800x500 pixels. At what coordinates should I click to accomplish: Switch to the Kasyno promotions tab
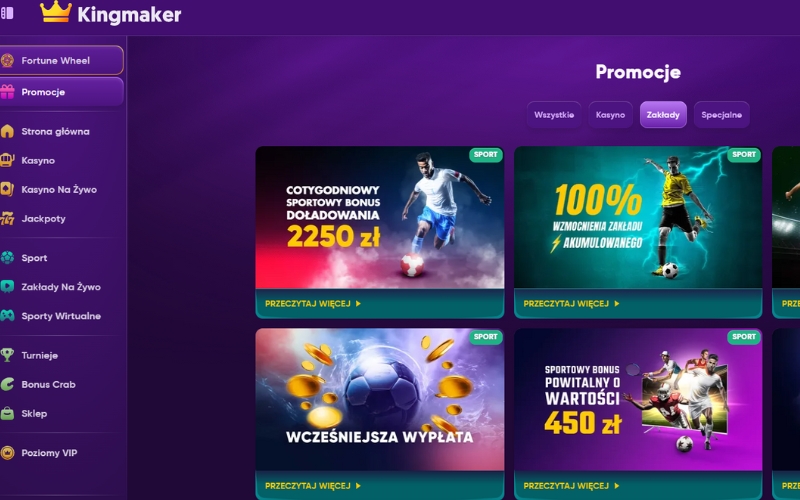[610, 115]
